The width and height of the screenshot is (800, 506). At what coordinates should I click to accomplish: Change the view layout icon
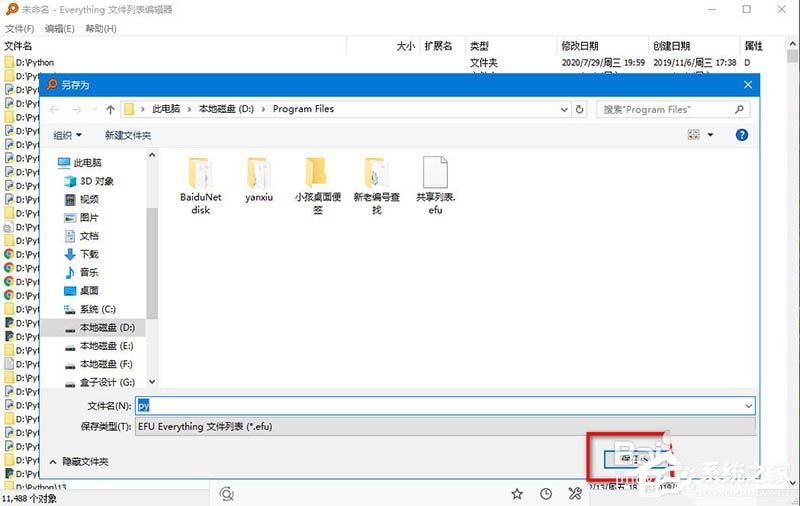(x=693, y=135)
